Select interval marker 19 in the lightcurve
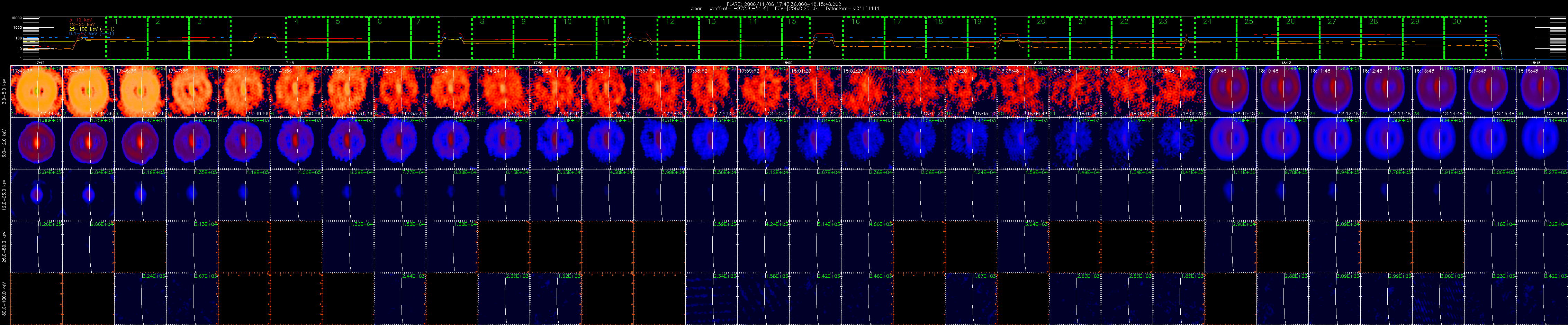Viewport: 1568px width, 325px height. click(977, 21)
